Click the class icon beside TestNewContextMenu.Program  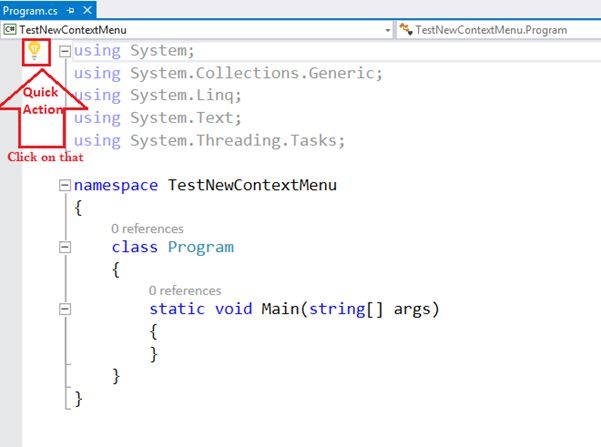[406, 30]
